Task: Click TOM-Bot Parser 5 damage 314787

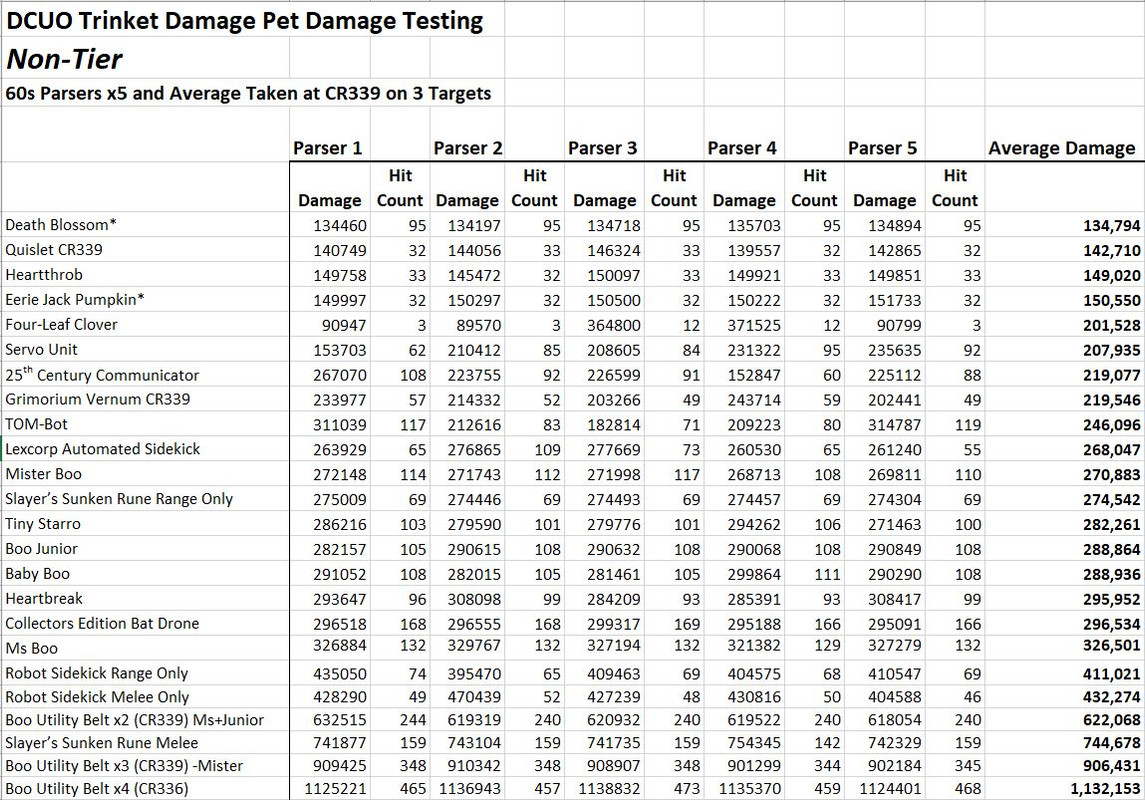Action: (895, 425)
